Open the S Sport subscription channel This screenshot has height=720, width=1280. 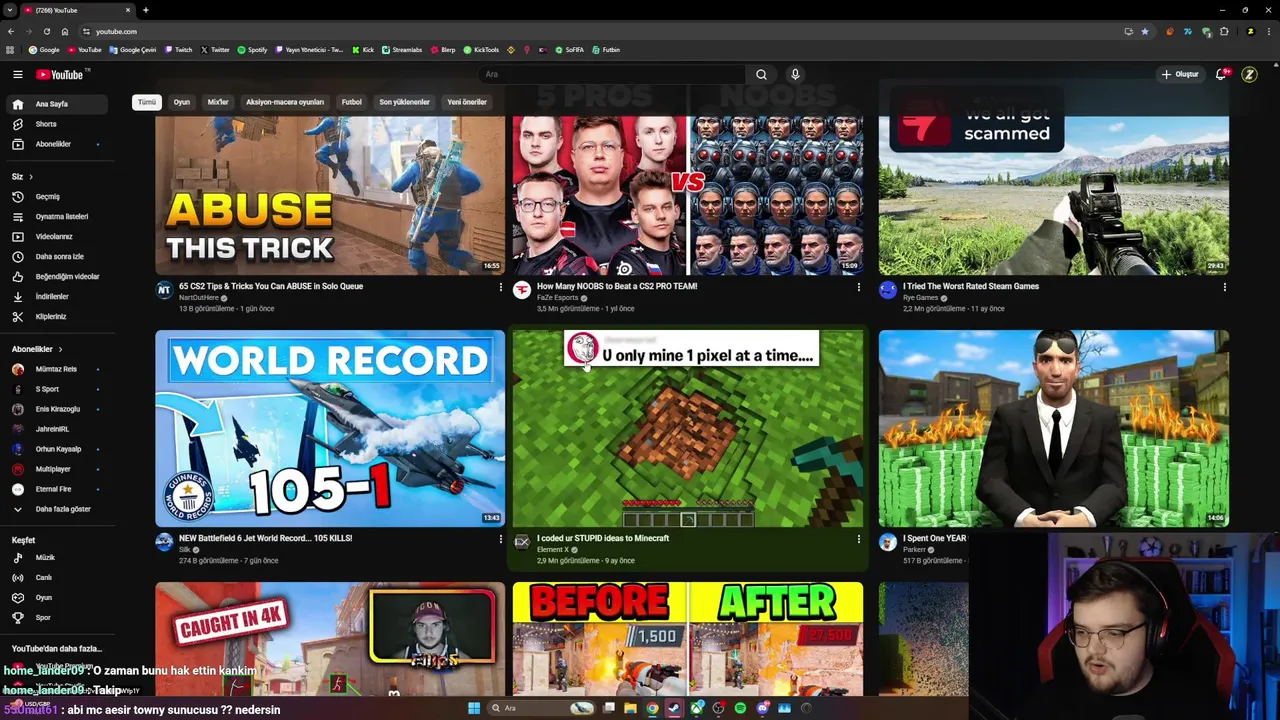58,389
